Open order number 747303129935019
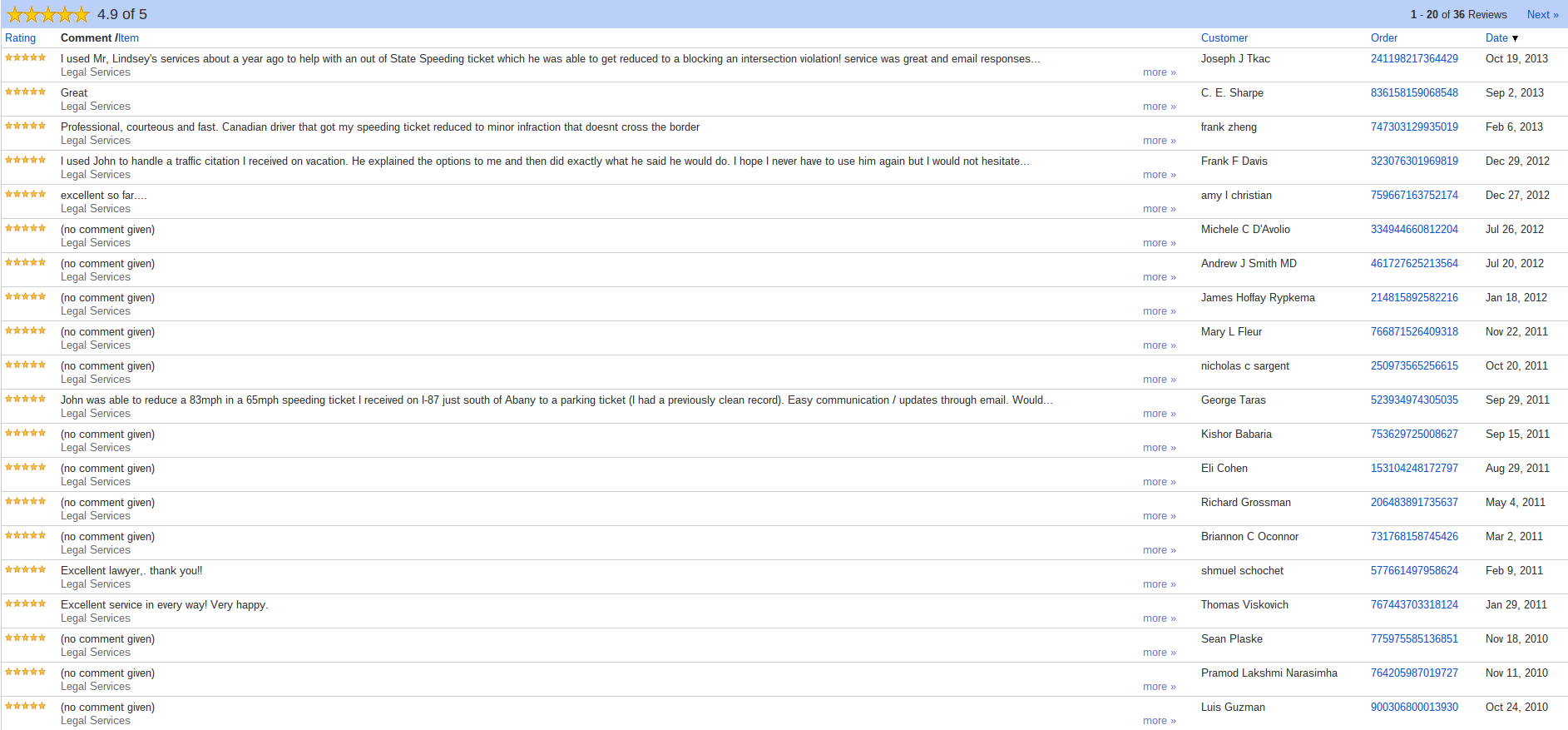 [x=1414, y=127]
